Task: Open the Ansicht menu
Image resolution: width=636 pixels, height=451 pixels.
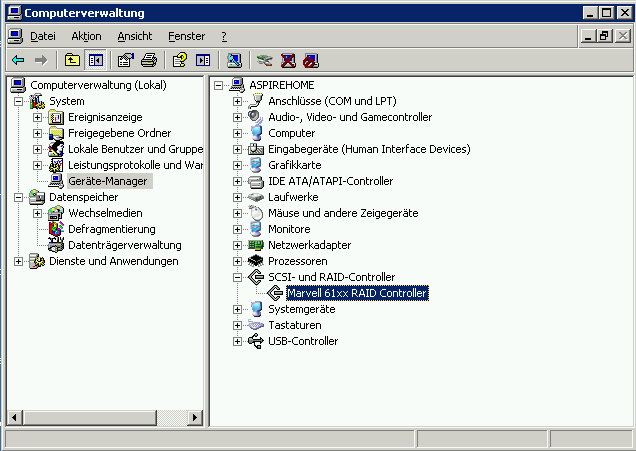Action: pos(135,36)
